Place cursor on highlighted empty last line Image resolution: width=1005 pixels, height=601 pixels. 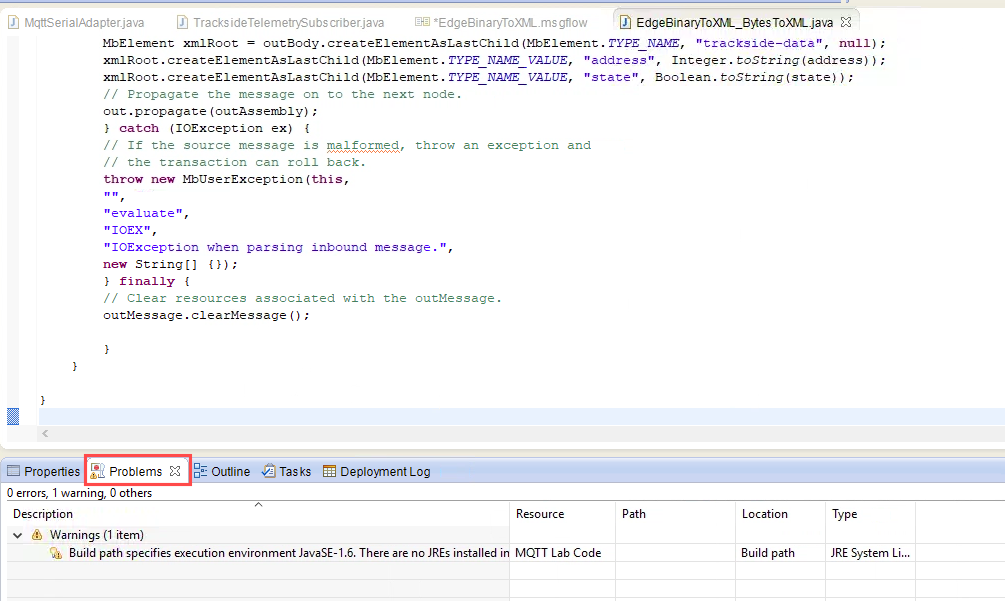(522, 416)
